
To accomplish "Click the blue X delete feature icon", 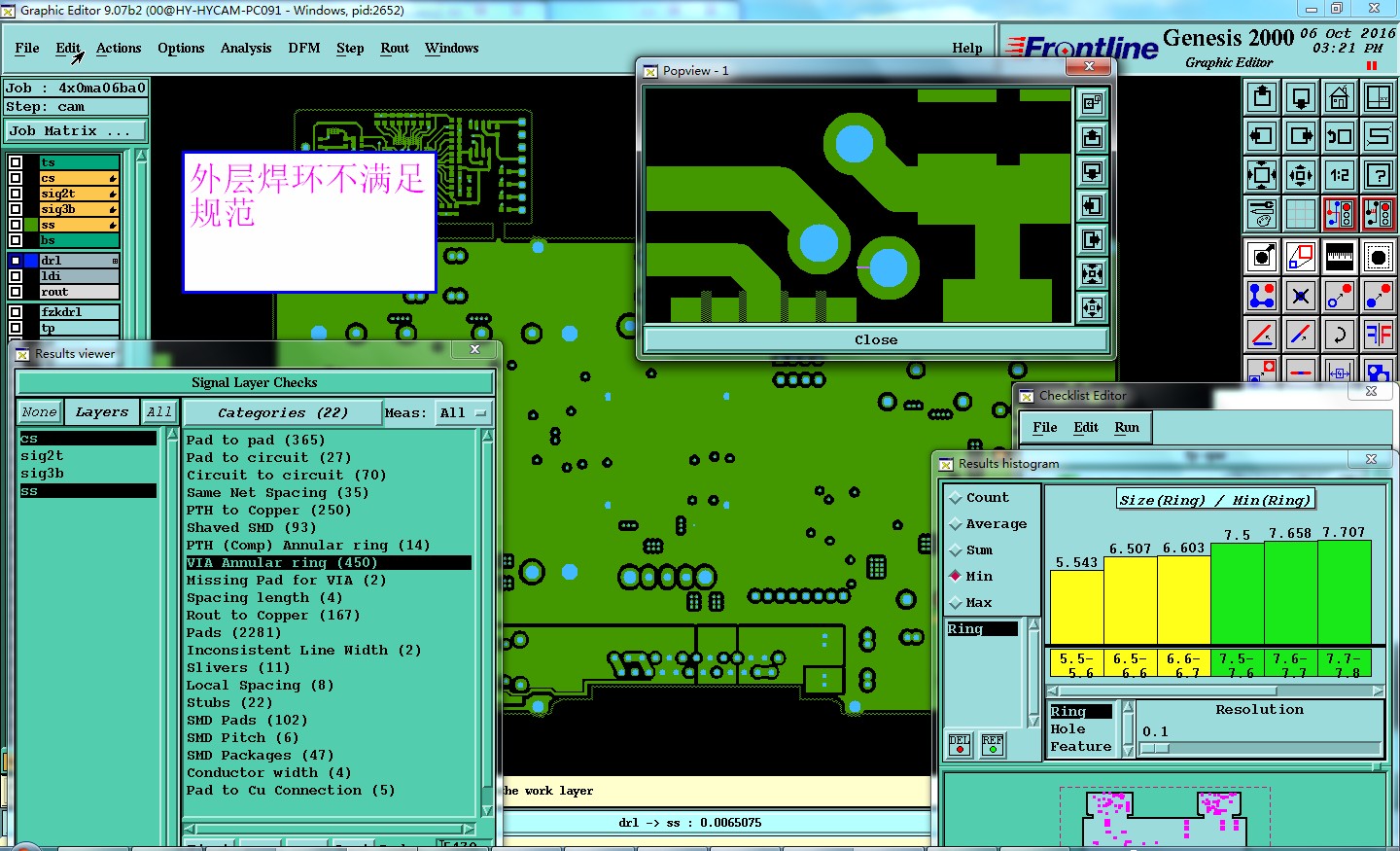I will (x=1301, y=296).
